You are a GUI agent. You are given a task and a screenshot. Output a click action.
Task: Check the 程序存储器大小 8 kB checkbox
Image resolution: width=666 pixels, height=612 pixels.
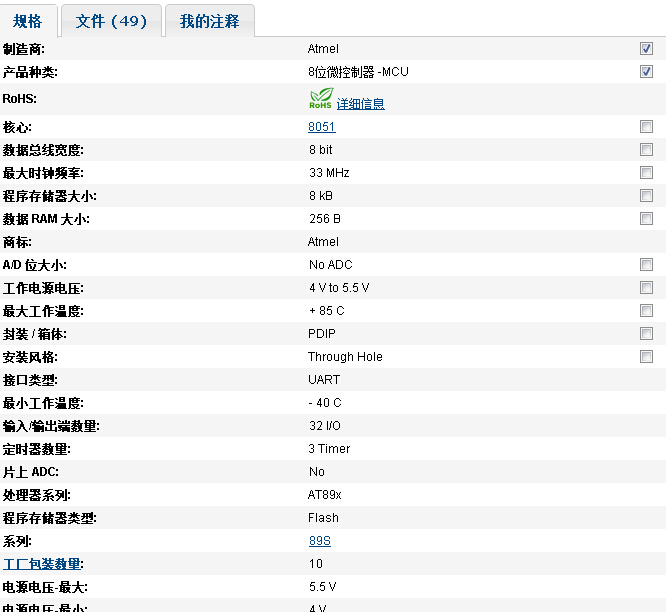click(646, 195)
